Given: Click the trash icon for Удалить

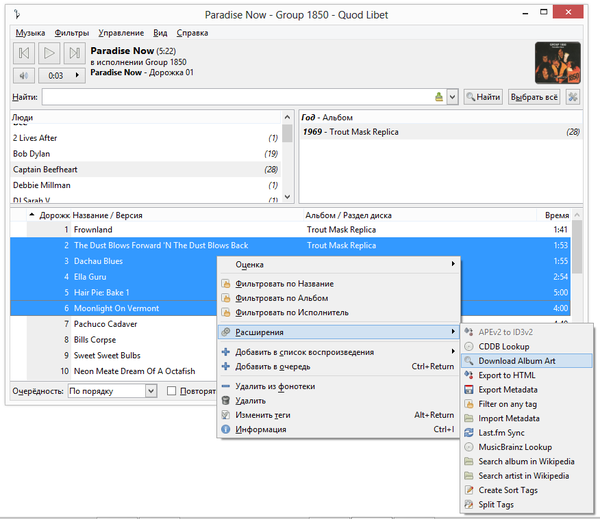Looking at the screenshot, I should point(226,401).
